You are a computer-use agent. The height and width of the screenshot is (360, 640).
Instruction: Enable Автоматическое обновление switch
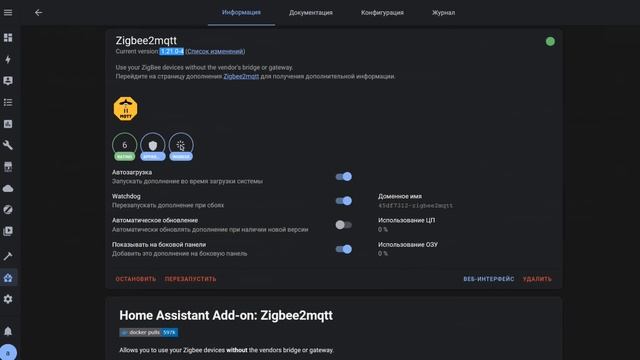click(343, 225)
